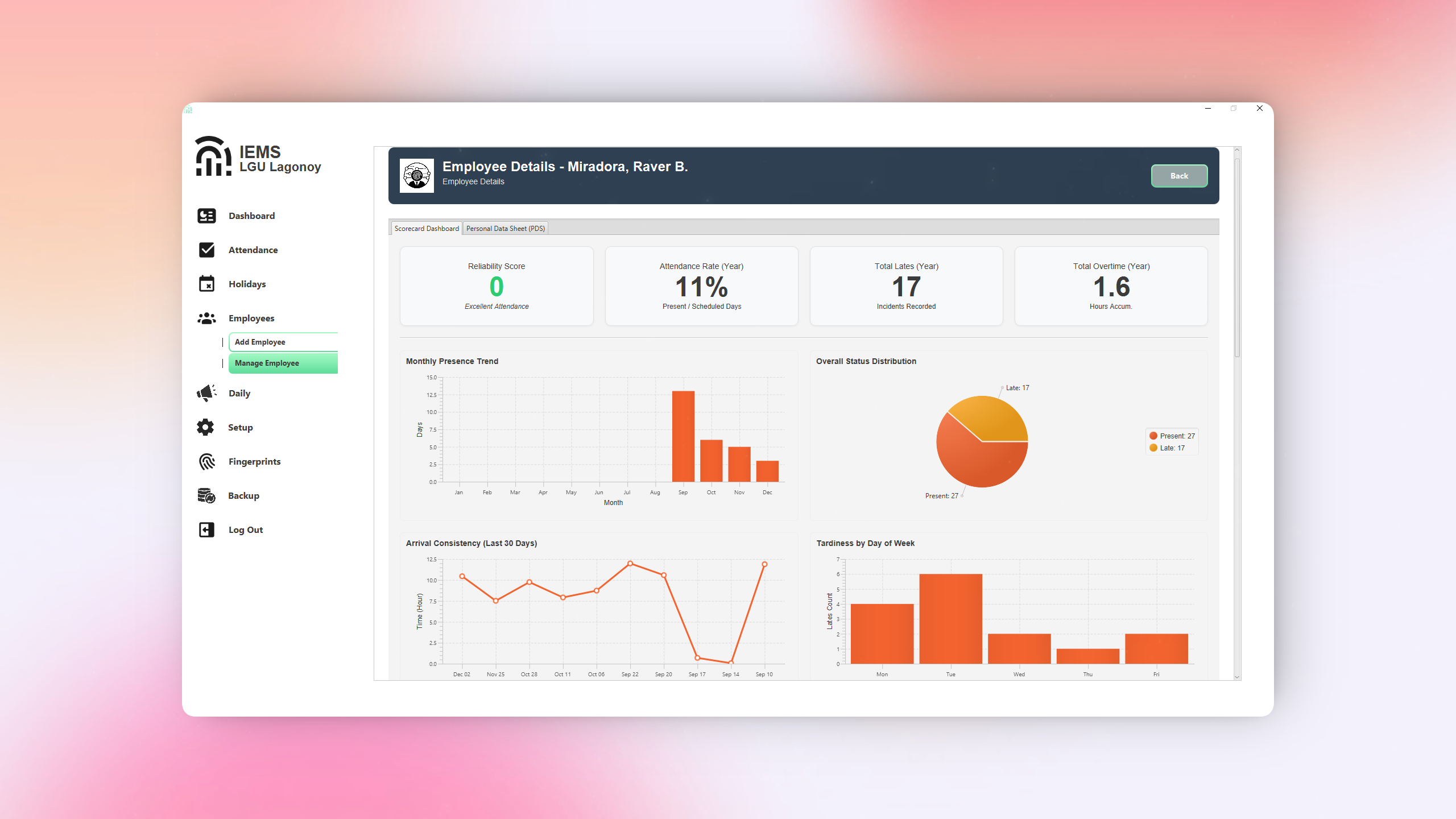Click the Fri bar in Tardiness chart
Screen dimensions: 1456x819
click(1156, 648)
